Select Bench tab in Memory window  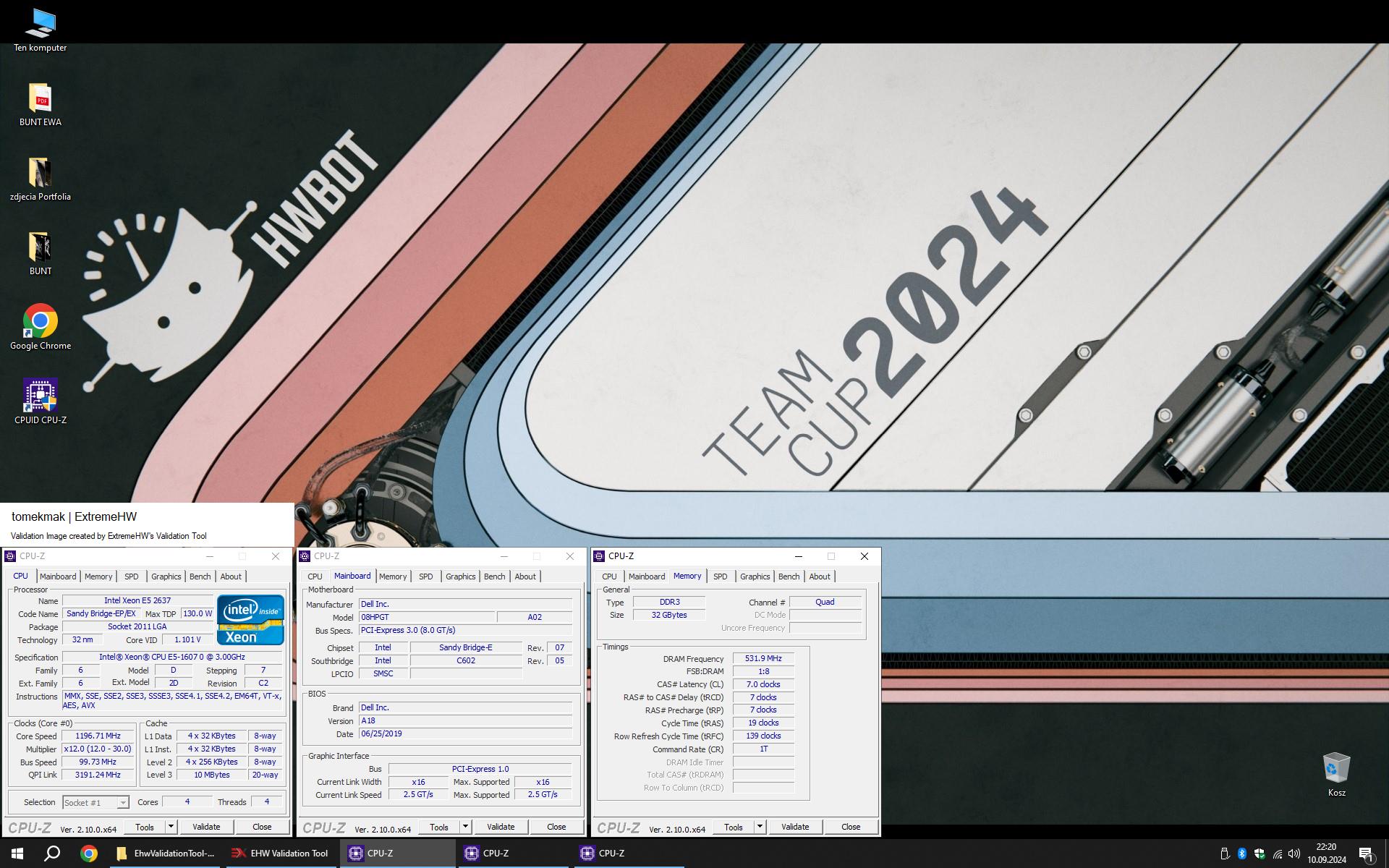pos(789,576)
